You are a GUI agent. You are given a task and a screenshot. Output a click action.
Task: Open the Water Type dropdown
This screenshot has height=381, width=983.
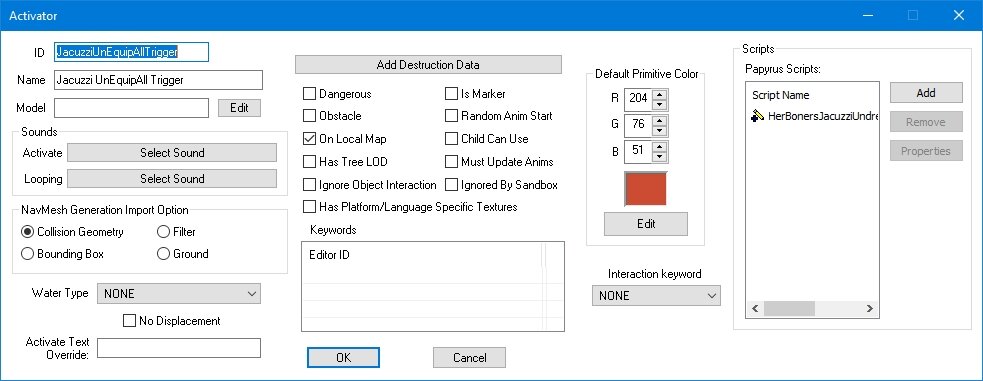(x=179, y=293)
